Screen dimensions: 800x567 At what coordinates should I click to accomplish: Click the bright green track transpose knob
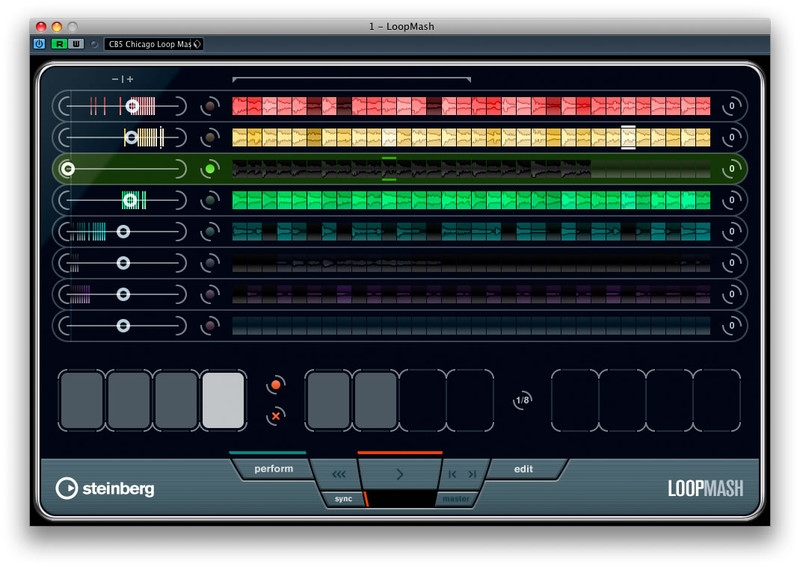732,200
